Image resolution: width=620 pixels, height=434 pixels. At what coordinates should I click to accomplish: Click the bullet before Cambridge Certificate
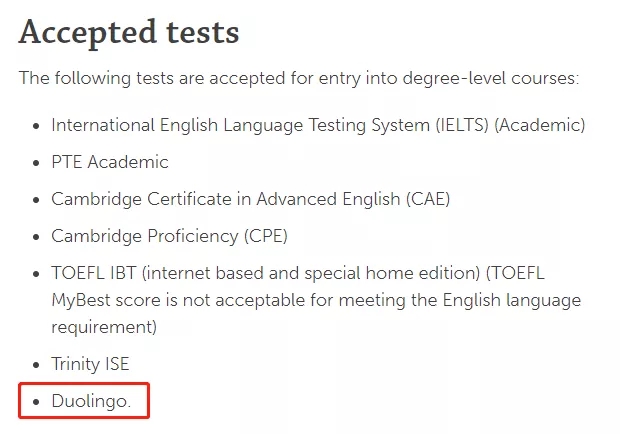(x=36, y=200)
